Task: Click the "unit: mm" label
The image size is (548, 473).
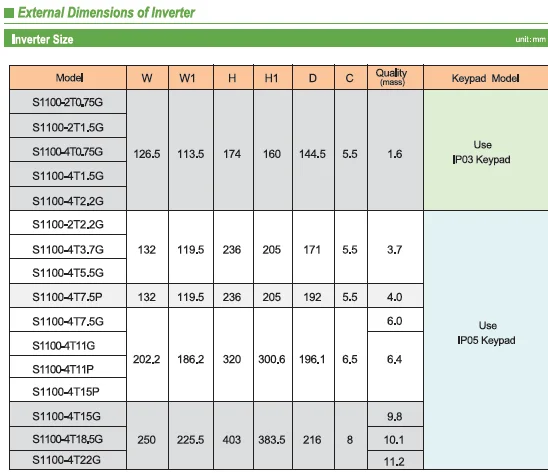Action: [x=530, y=39]
